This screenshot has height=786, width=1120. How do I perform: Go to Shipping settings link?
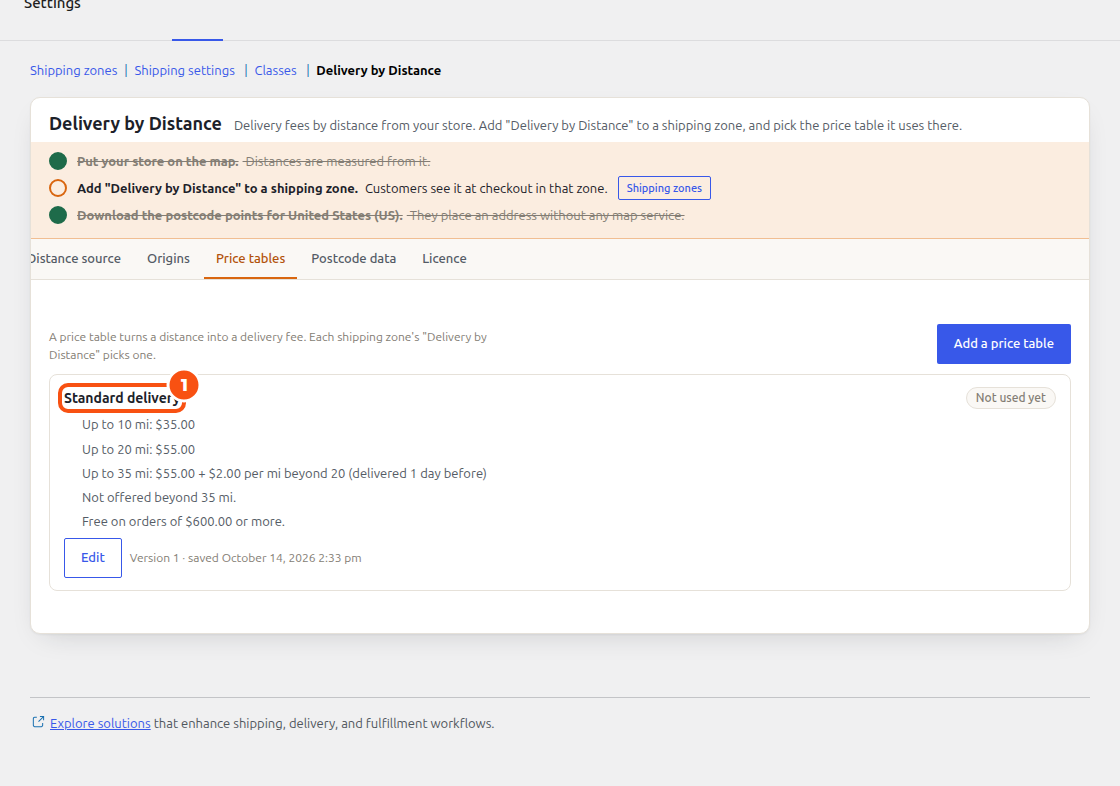point(184,70)
